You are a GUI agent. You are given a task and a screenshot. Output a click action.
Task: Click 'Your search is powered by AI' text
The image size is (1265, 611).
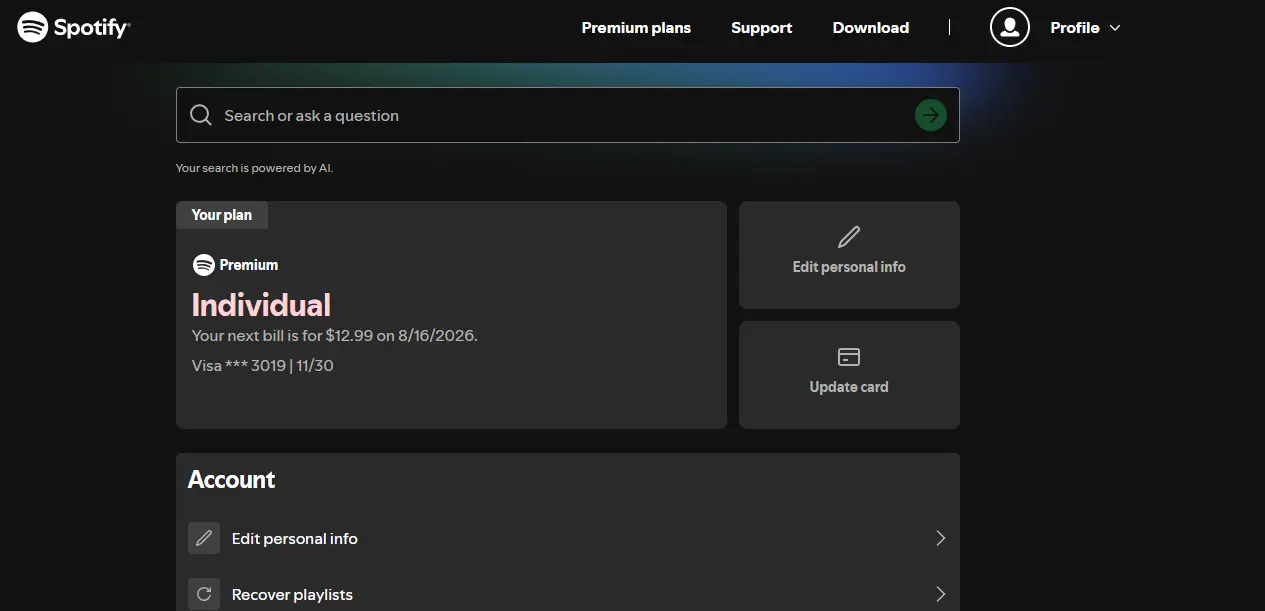(x=254, y=168)
